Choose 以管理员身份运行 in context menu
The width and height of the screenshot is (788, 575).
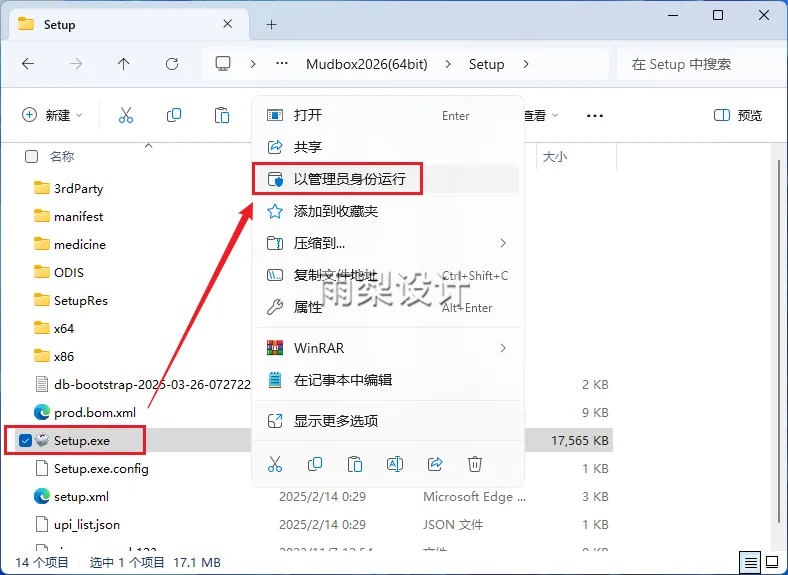click(387, 179)
